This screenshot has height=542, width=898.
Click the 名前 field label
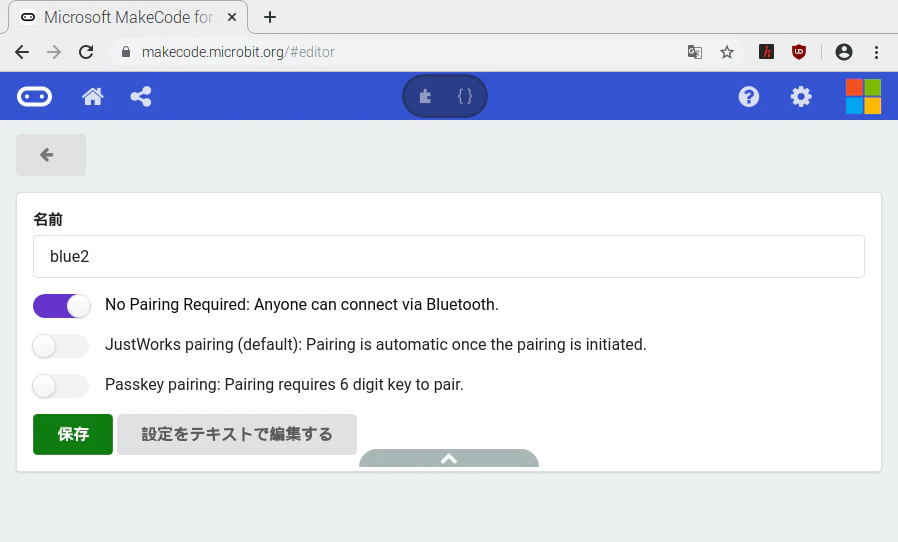point(48,219)
